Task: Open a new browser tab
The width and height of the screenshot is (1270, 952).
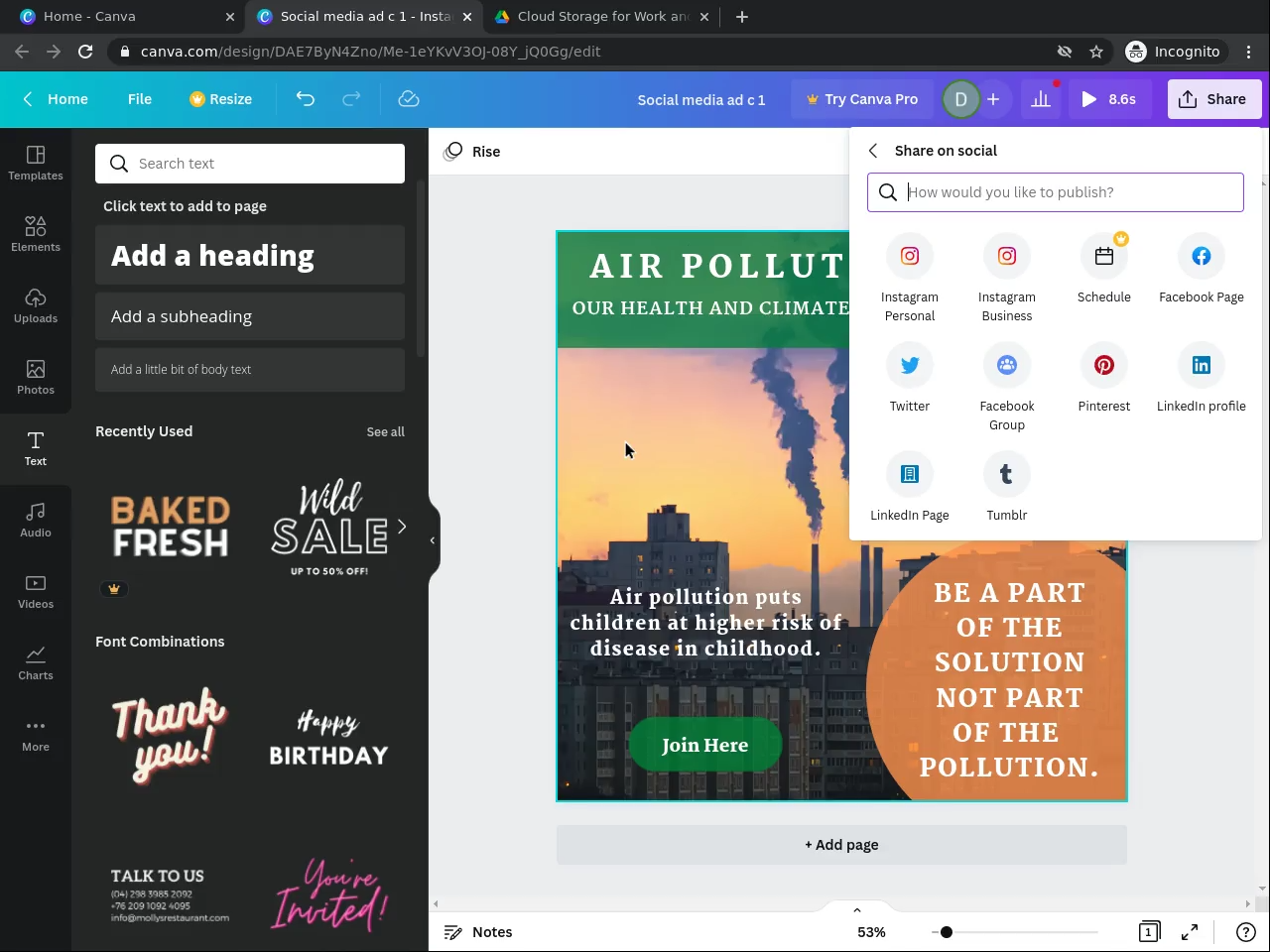Action: pyautogui.click(x=742, y=17)
